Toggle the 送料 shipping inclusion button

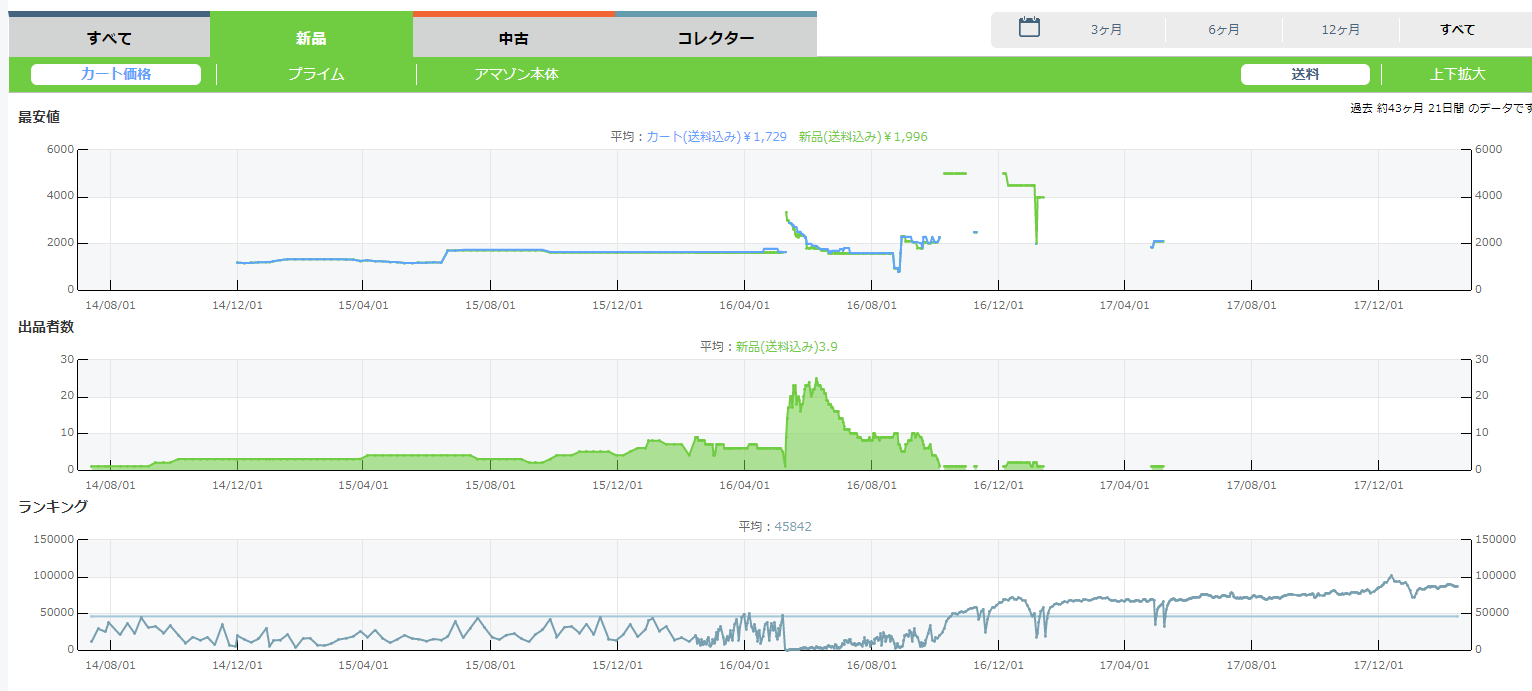pos(1305,74)
